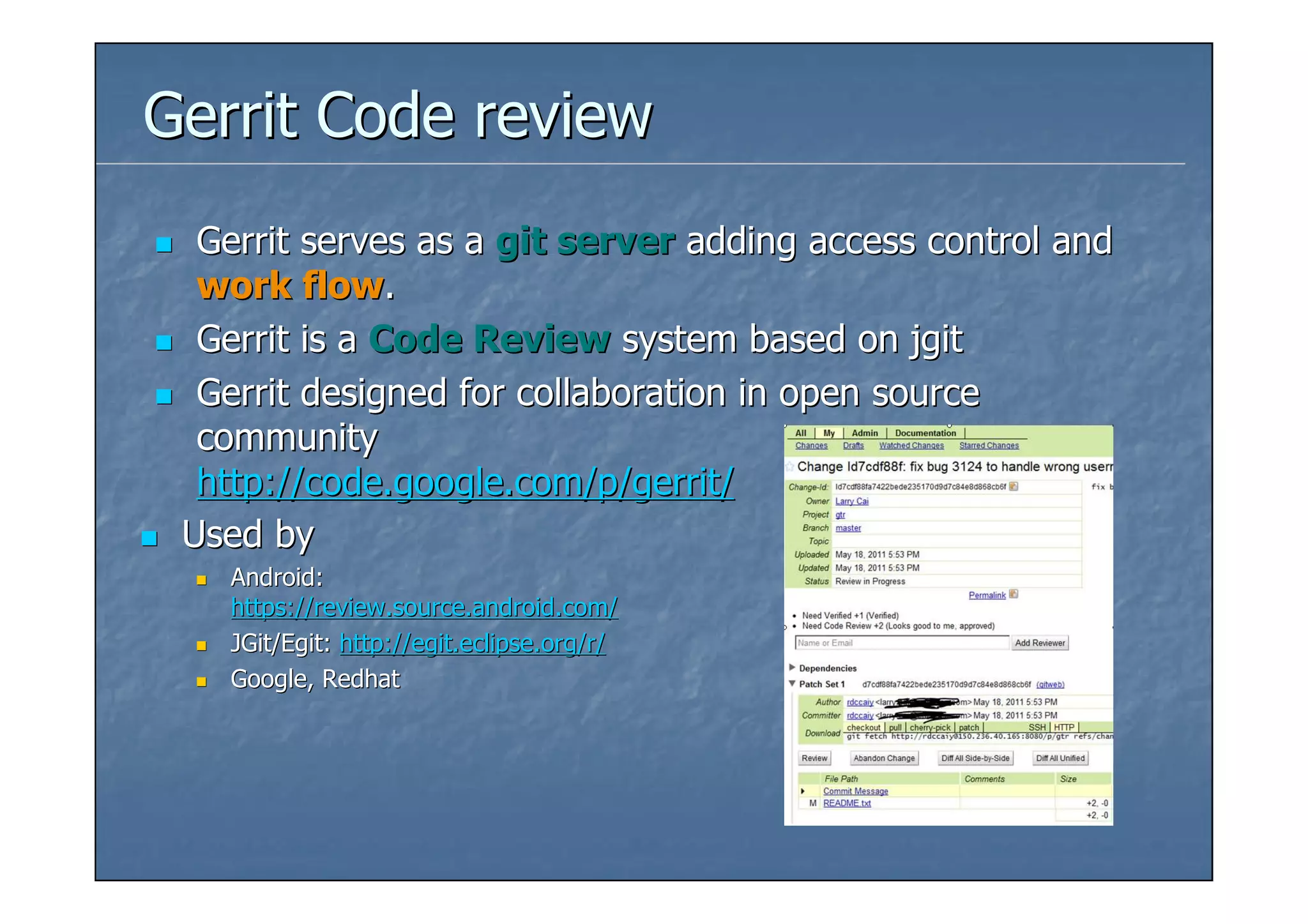Open owner Larry Cai's link
Screen dimensions: 1308x924
(852, 501)
